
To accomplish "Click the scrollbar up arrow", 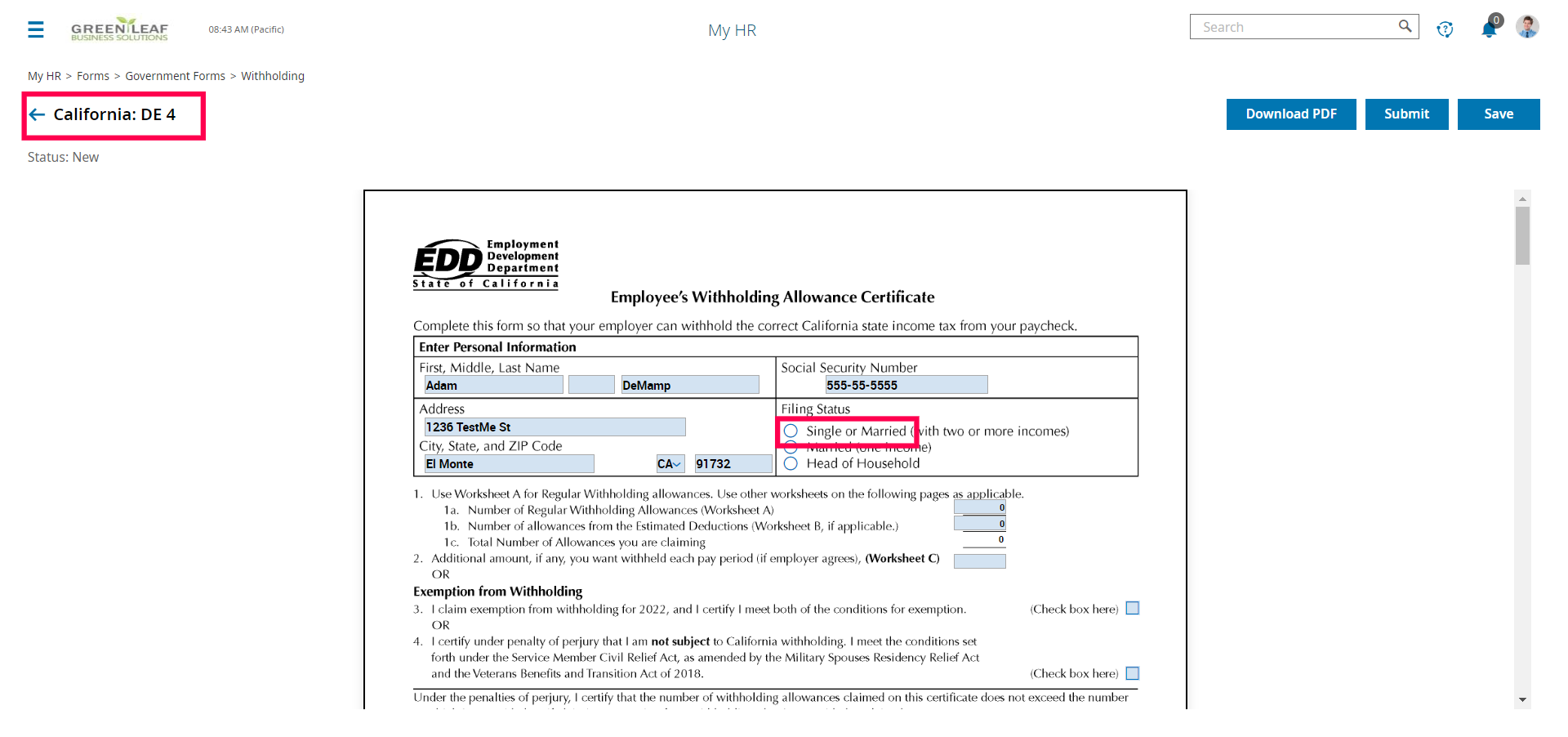I will 1522,199.
